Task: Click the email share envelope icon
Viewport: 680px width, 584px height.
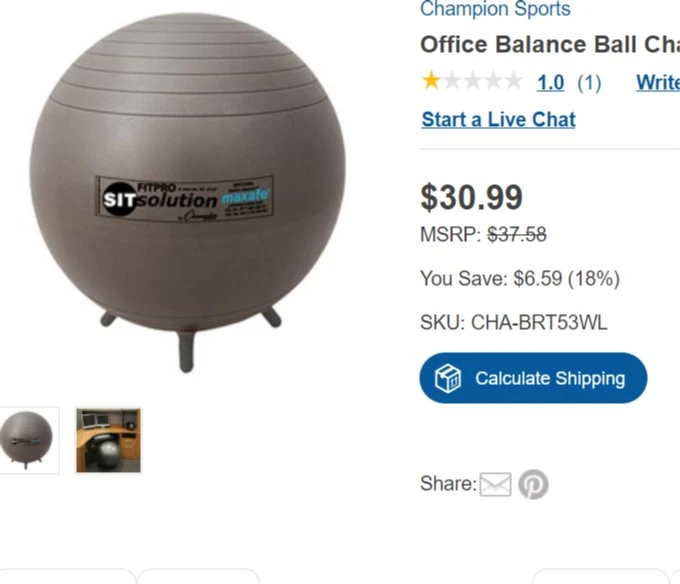Action: click(495, 484)
